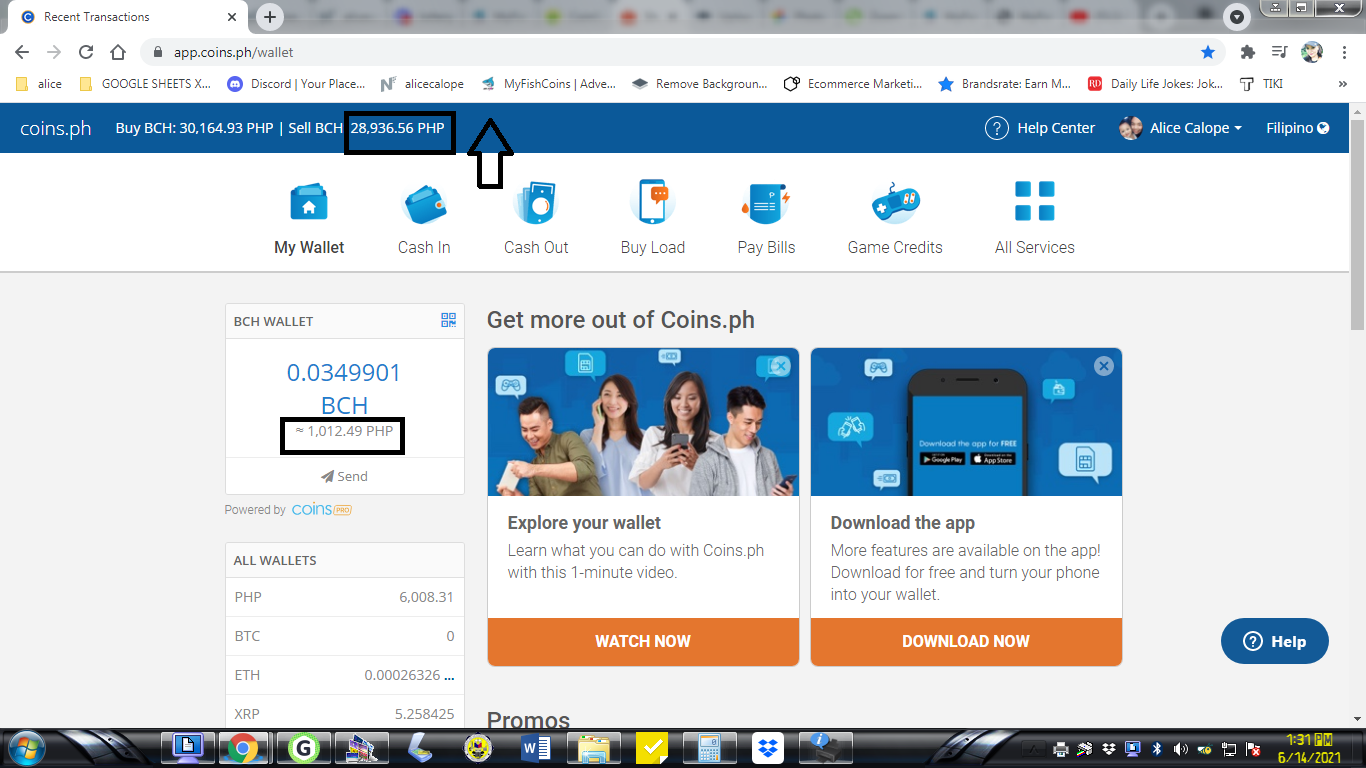Viewport: 1366px width, 768px height.
Task: Open the Chrome extensions puzzle icon
Action: pos(1247,52)
